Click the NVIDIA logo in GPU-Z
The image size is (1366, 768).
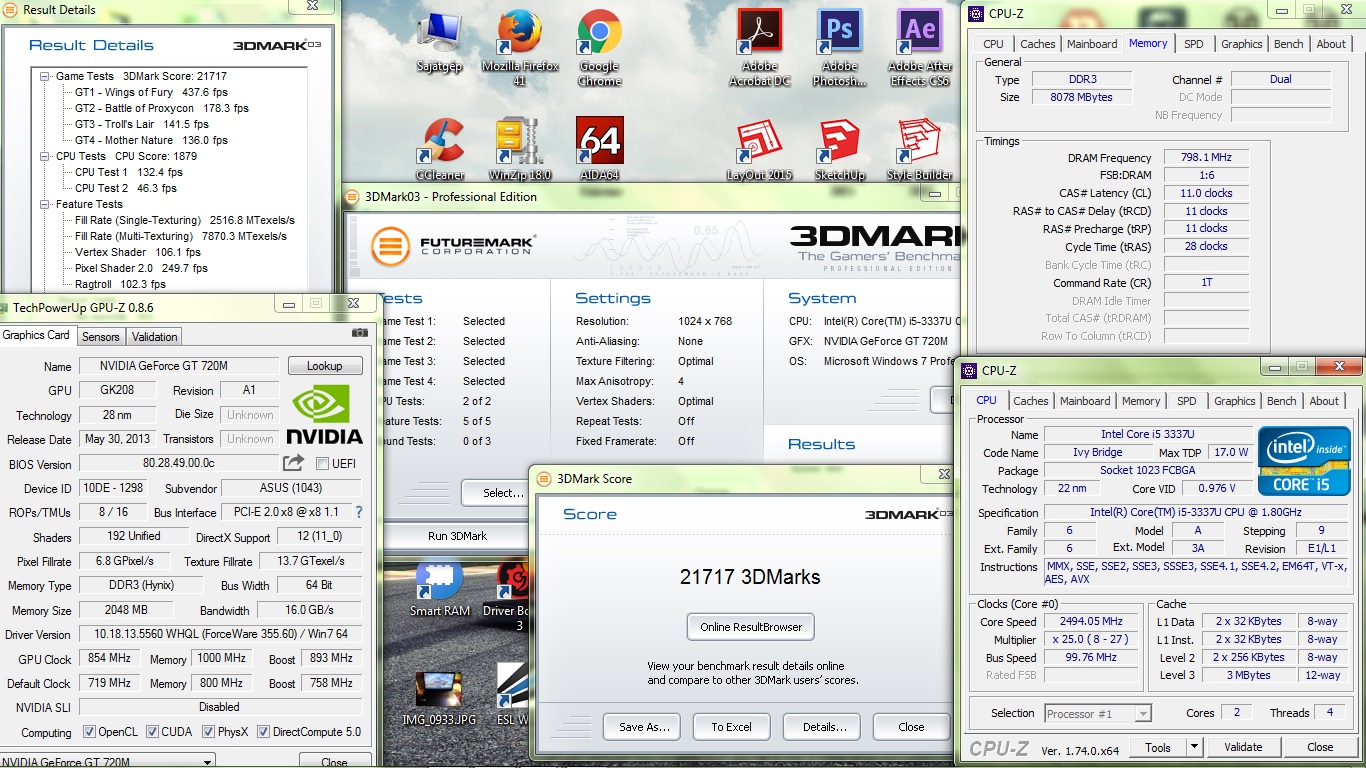[324, 415]
